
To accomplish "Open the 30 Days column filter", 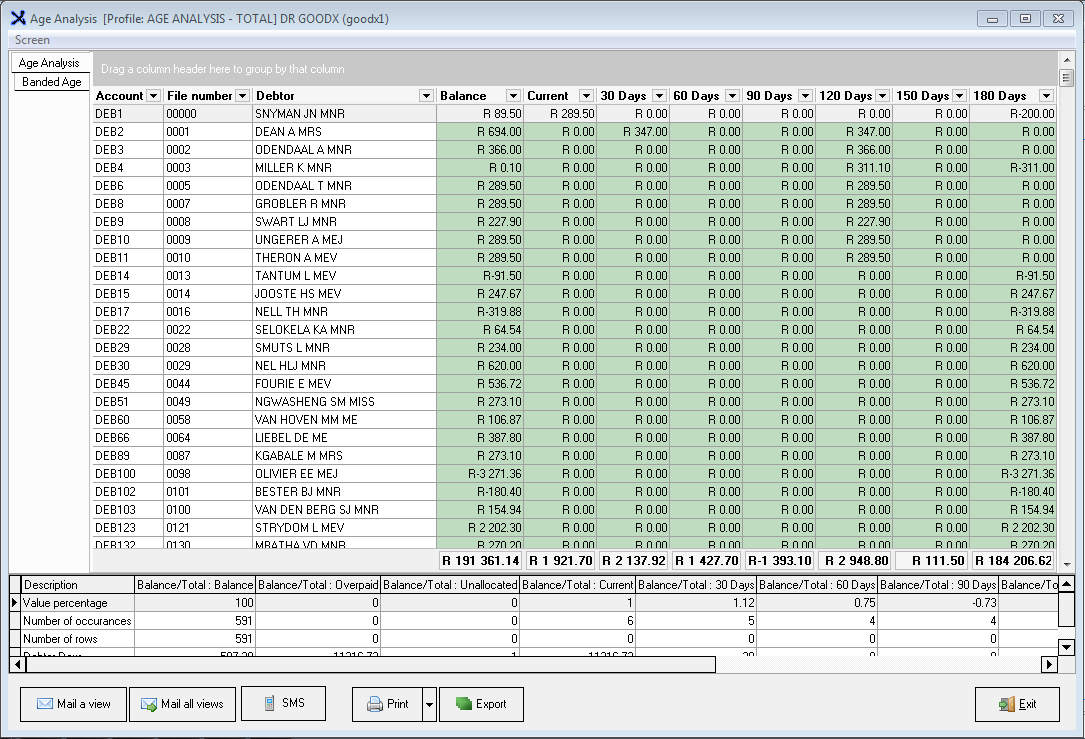I will [x=659, y=96].
